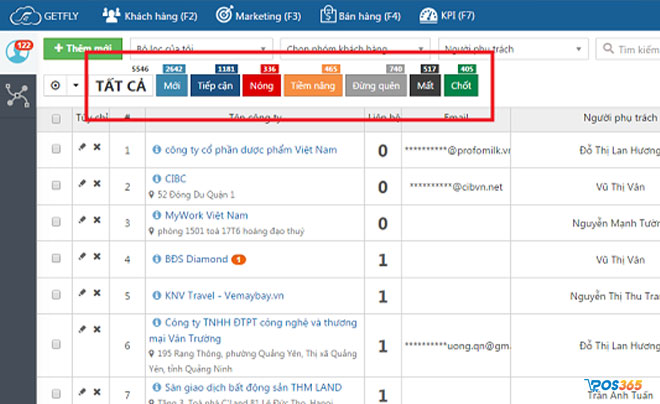Click info icon beside BĐS Diamond
This screenshot has width=660, height=404.
(157, 259)
